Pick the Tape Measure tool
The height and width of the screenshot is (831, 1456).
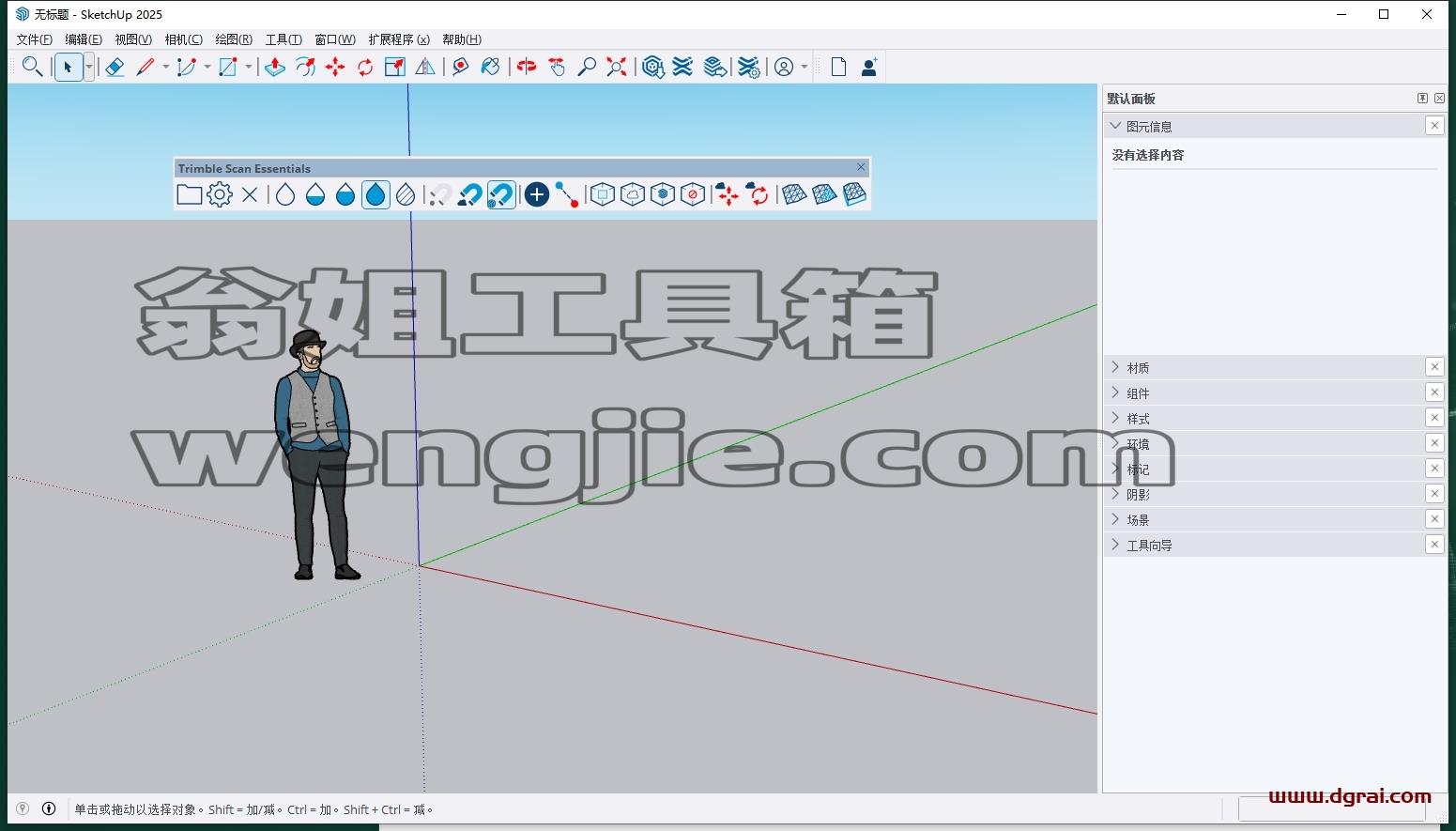[x=460, y=67]
